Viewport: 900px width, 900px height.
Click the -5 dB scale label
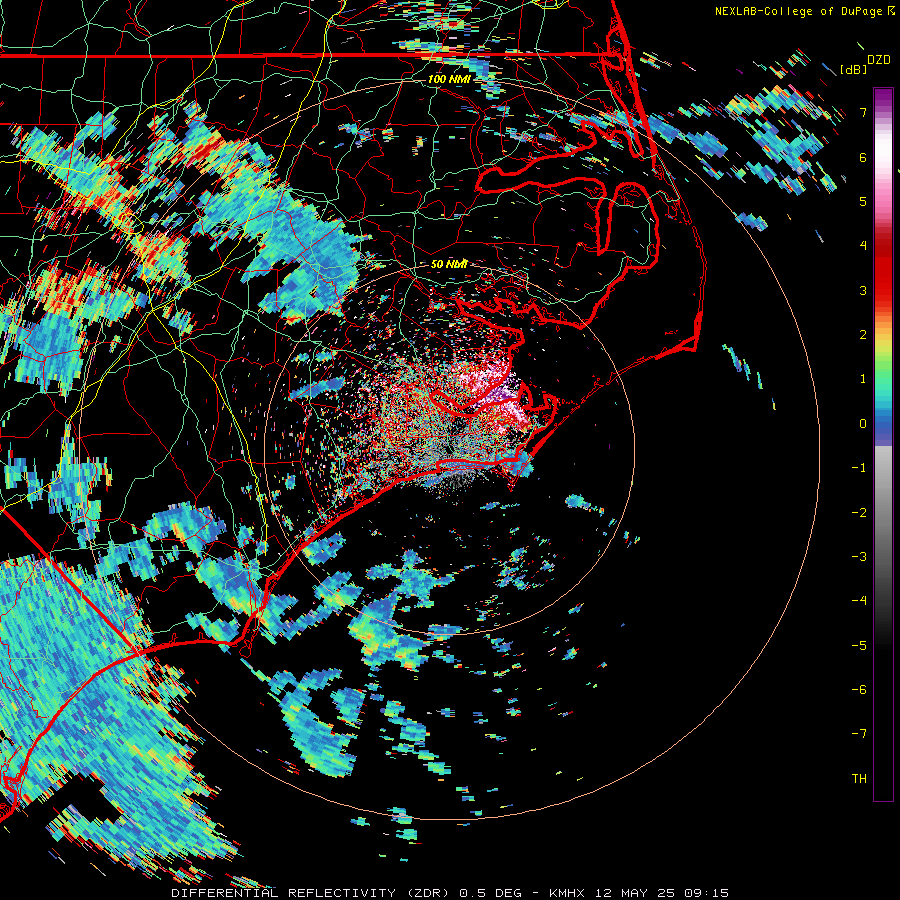[x=859, y=646]
